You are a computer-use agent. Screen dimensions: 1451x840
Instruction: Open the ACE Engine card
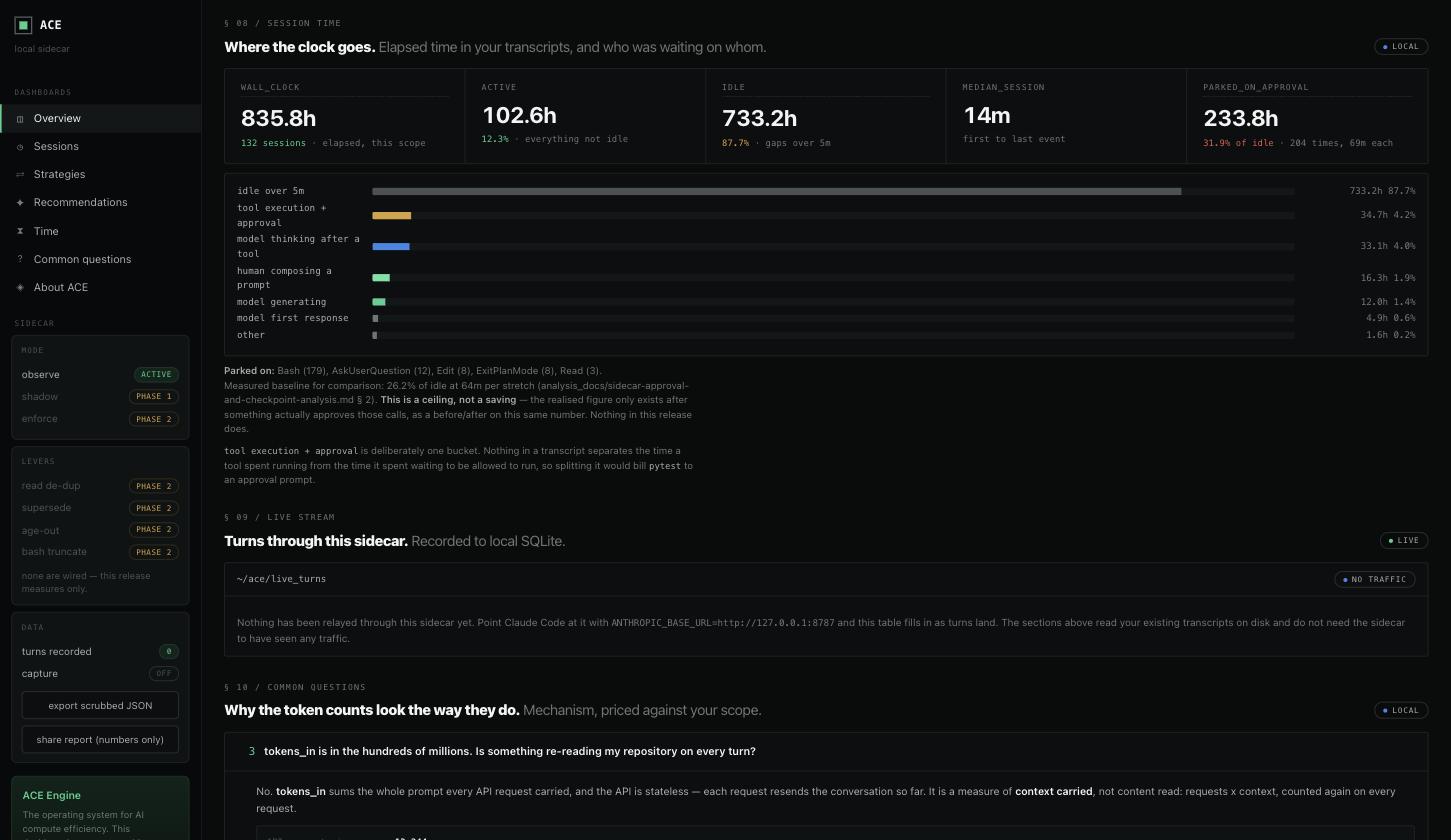point(100,808)
